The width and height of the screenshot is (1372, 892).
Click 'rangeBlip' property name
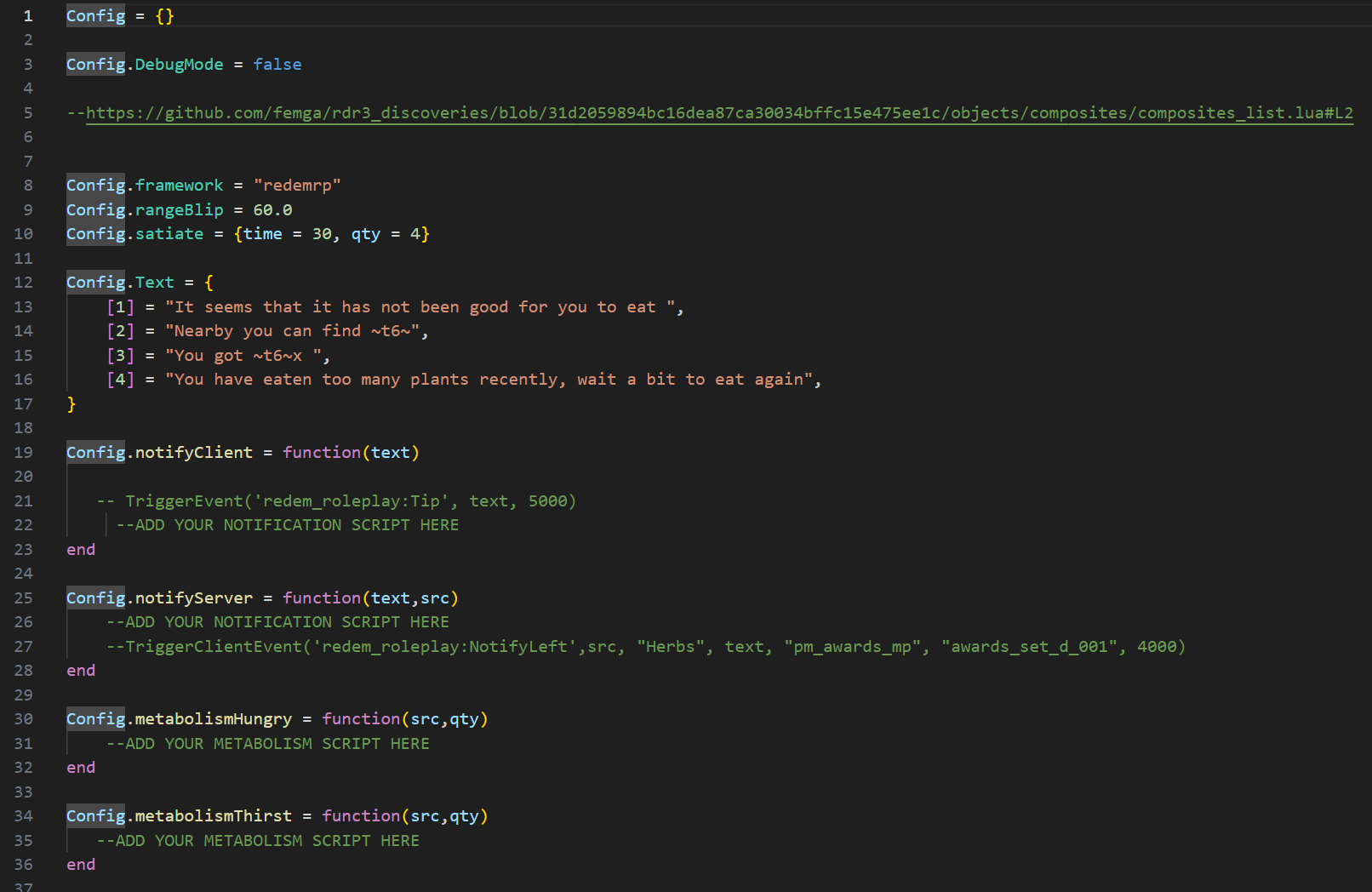pyautogui.click(x=179, y=210)
